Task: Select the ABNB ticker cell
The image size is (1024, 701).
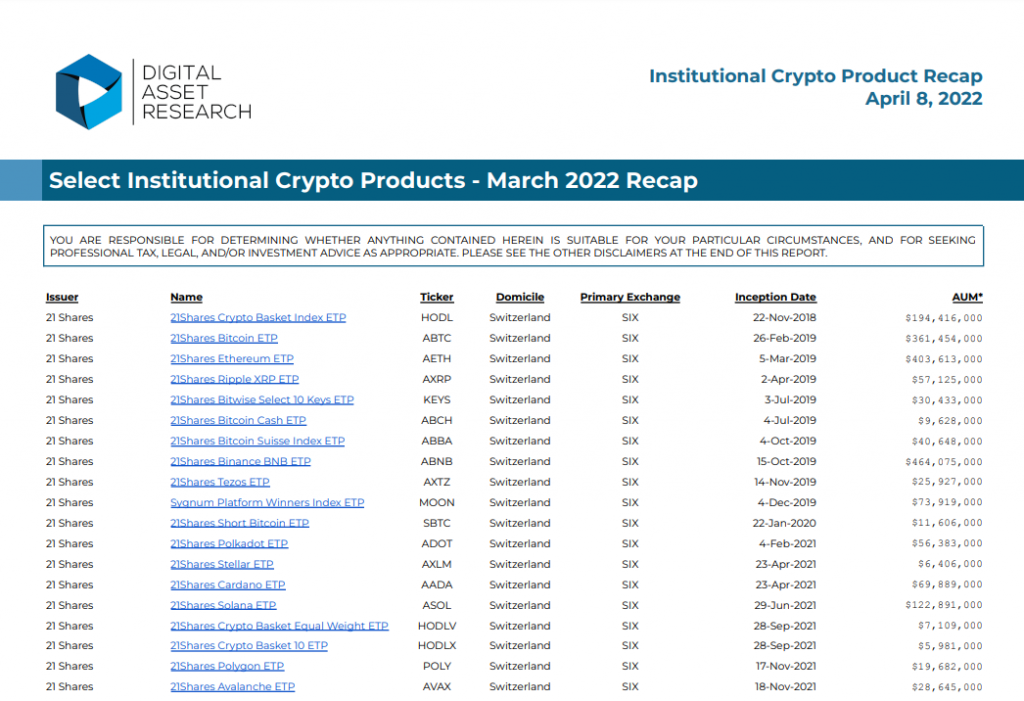Action: click(437, 462)
